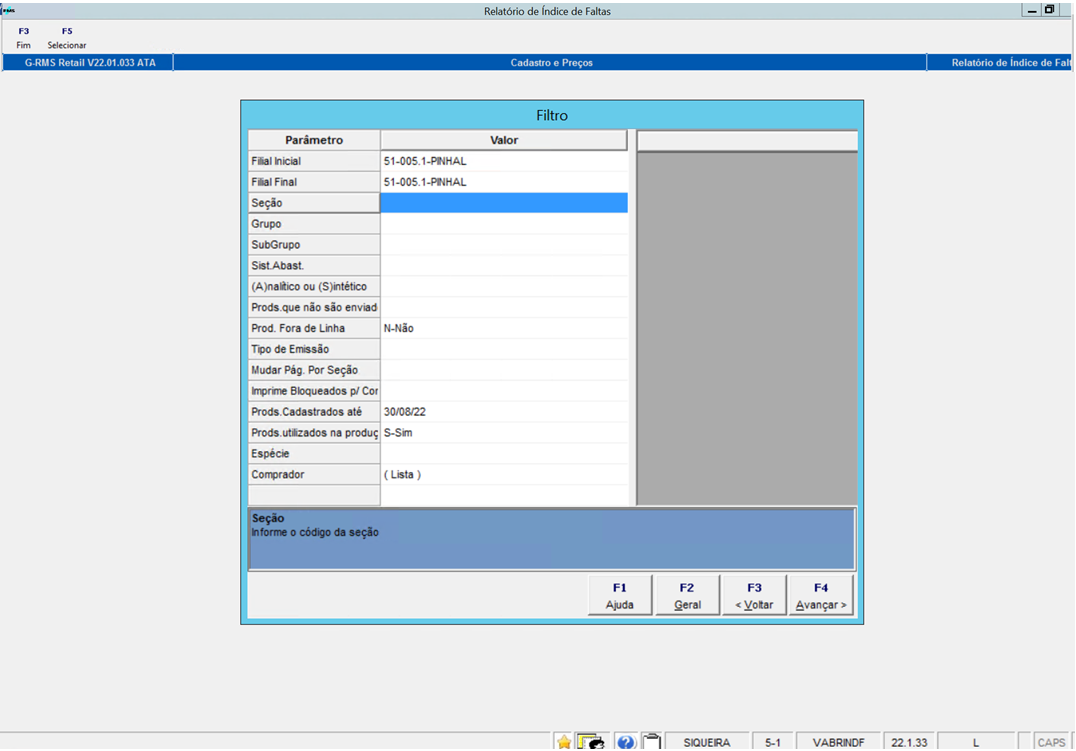Click the Sist.Abast. value field
The width and height of the screenshot is (1076, 751).
pos(504,266)
